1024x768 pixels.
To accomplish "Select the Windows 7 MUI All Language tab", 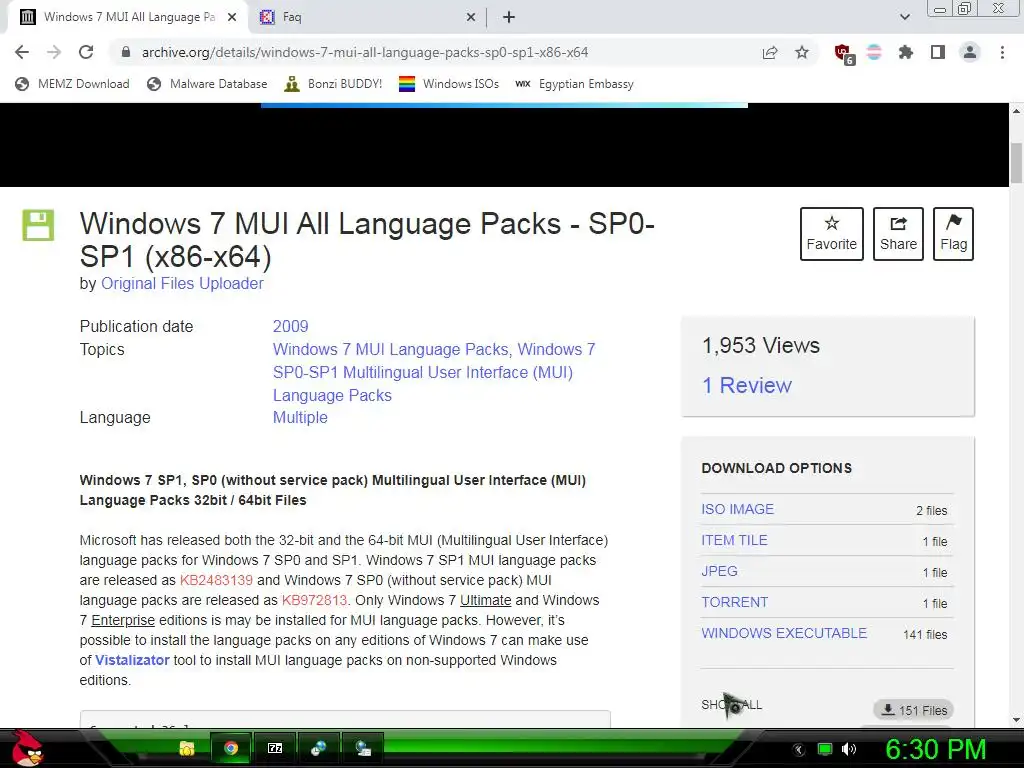I will coord(128,17).
